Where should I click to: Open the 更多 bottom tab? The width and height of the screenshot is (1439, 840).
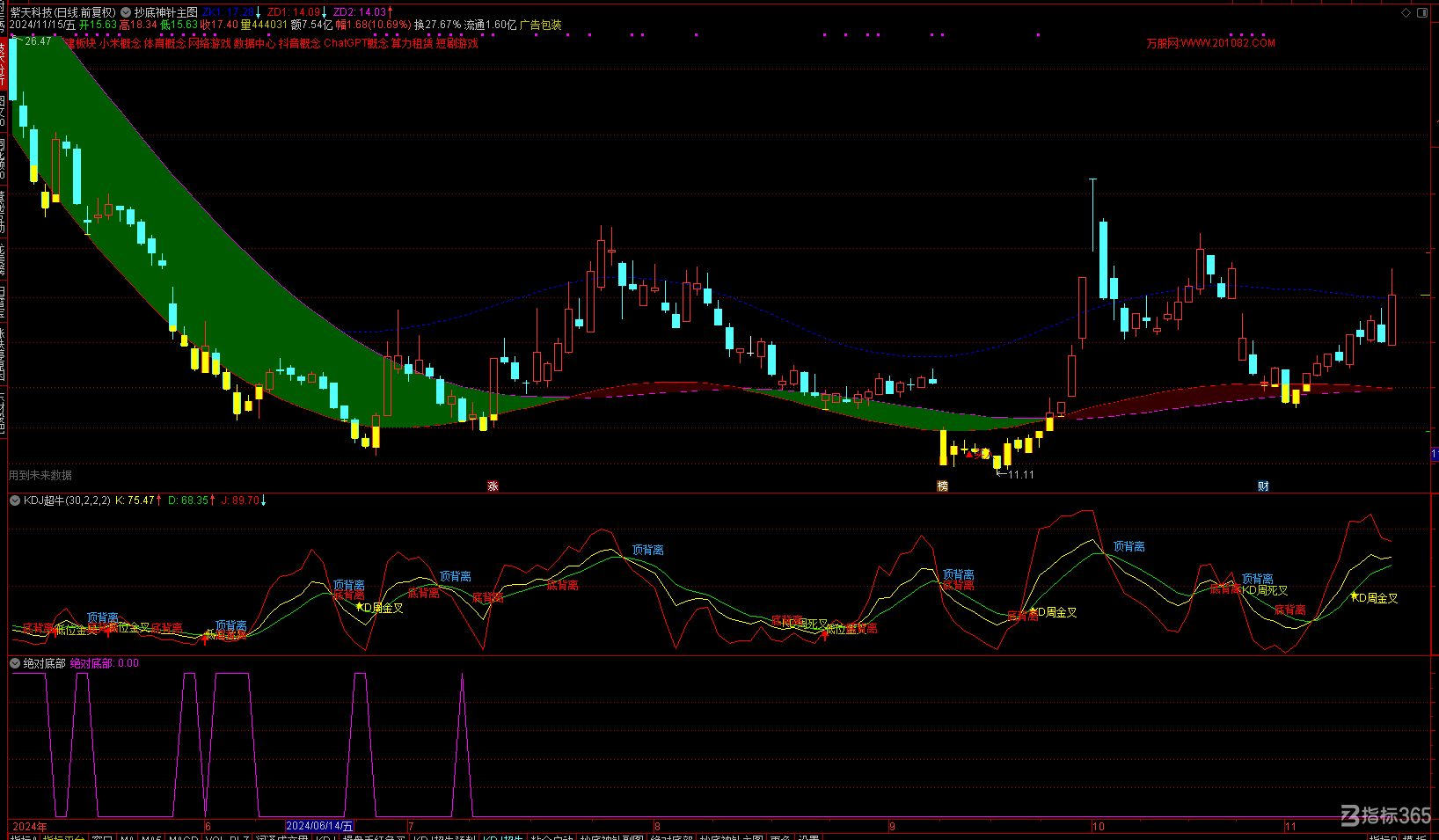(780, 837)
